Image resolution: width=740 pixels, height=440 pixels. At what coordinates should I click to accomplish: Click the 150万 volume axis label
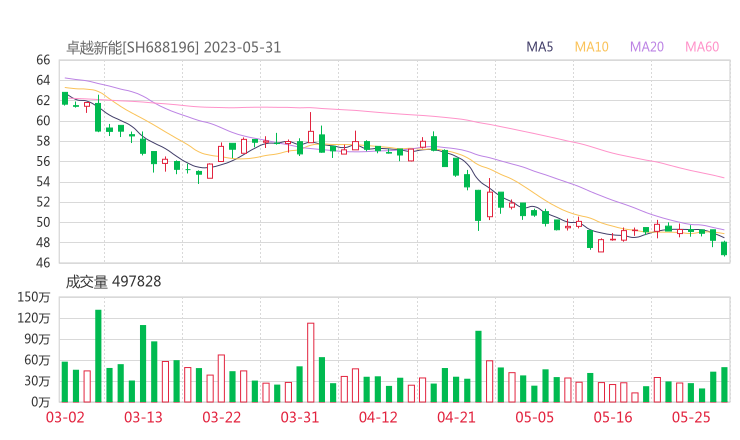pyautogui.click(x=34, y=297)
